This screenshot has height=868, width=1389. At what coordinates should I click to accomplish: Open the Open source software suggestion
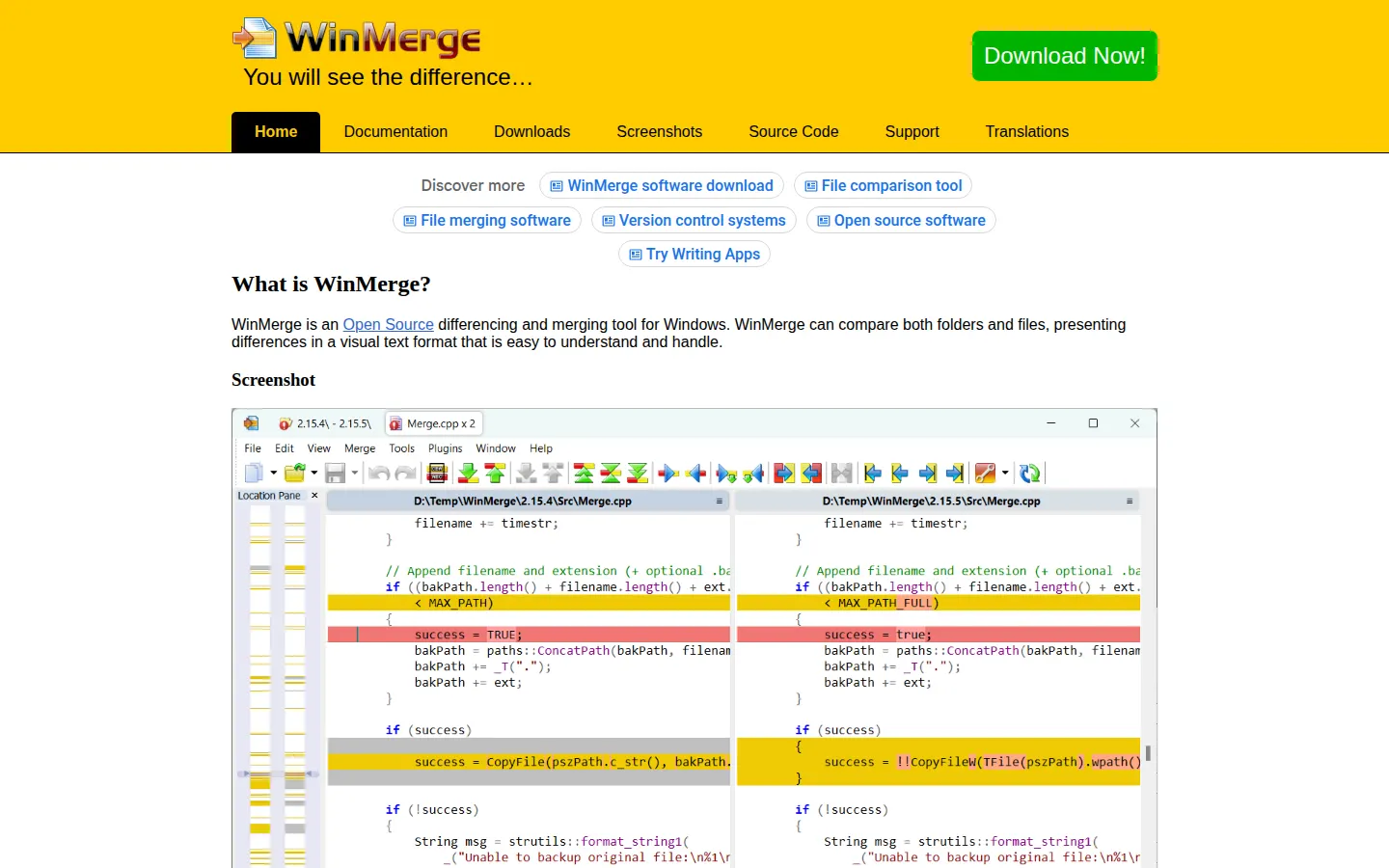[x=901, y=220]
